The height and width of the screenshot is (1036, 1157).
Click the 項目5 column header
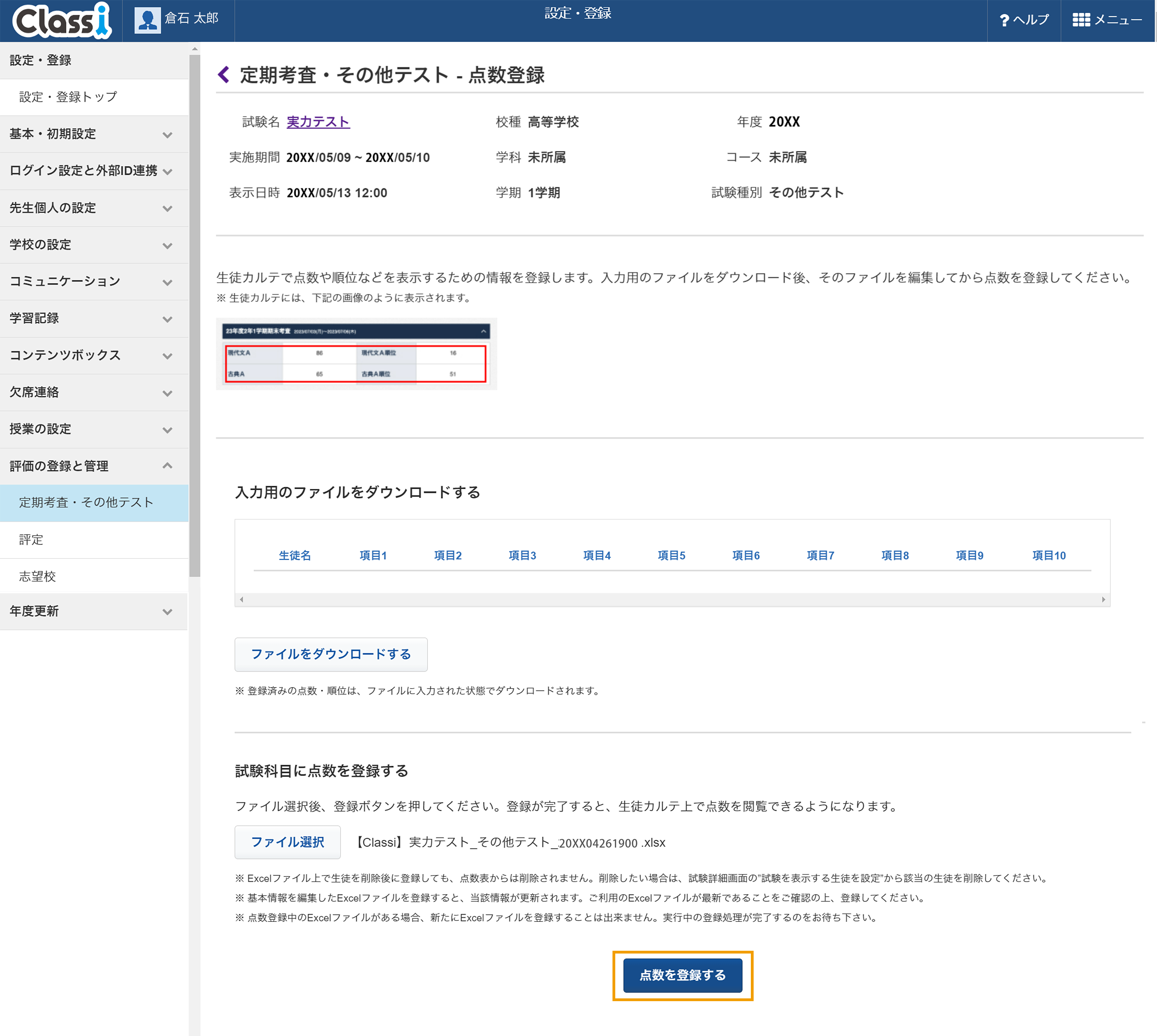671,556
